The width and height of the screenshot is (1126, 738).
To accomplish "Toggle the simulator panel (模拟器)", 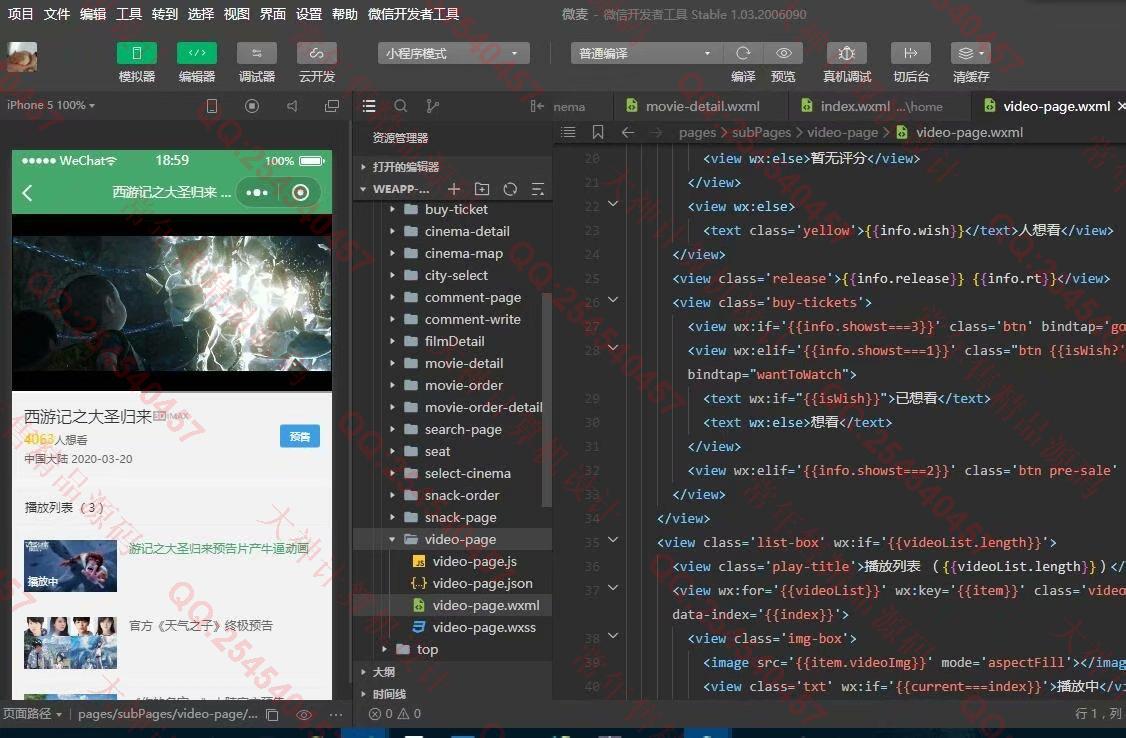I will [136, 54].
